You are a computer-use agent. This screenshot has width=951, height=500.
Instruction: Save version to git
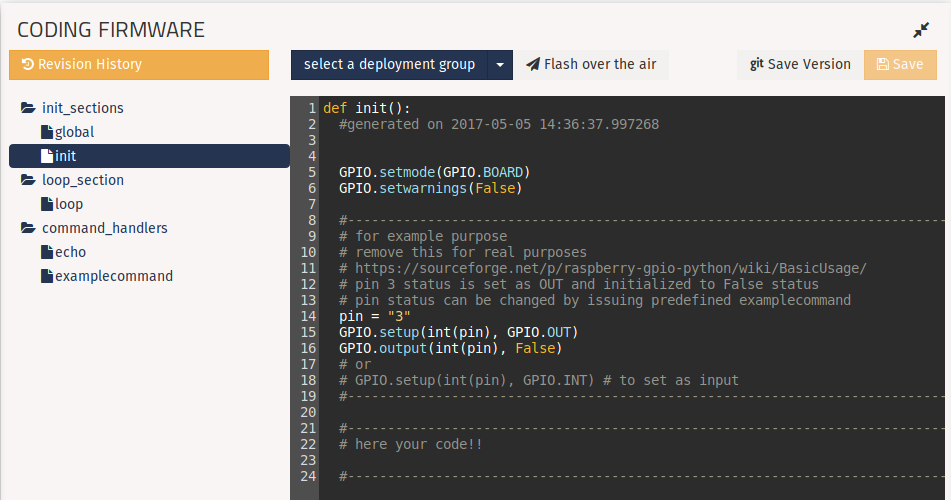point(800,65)
